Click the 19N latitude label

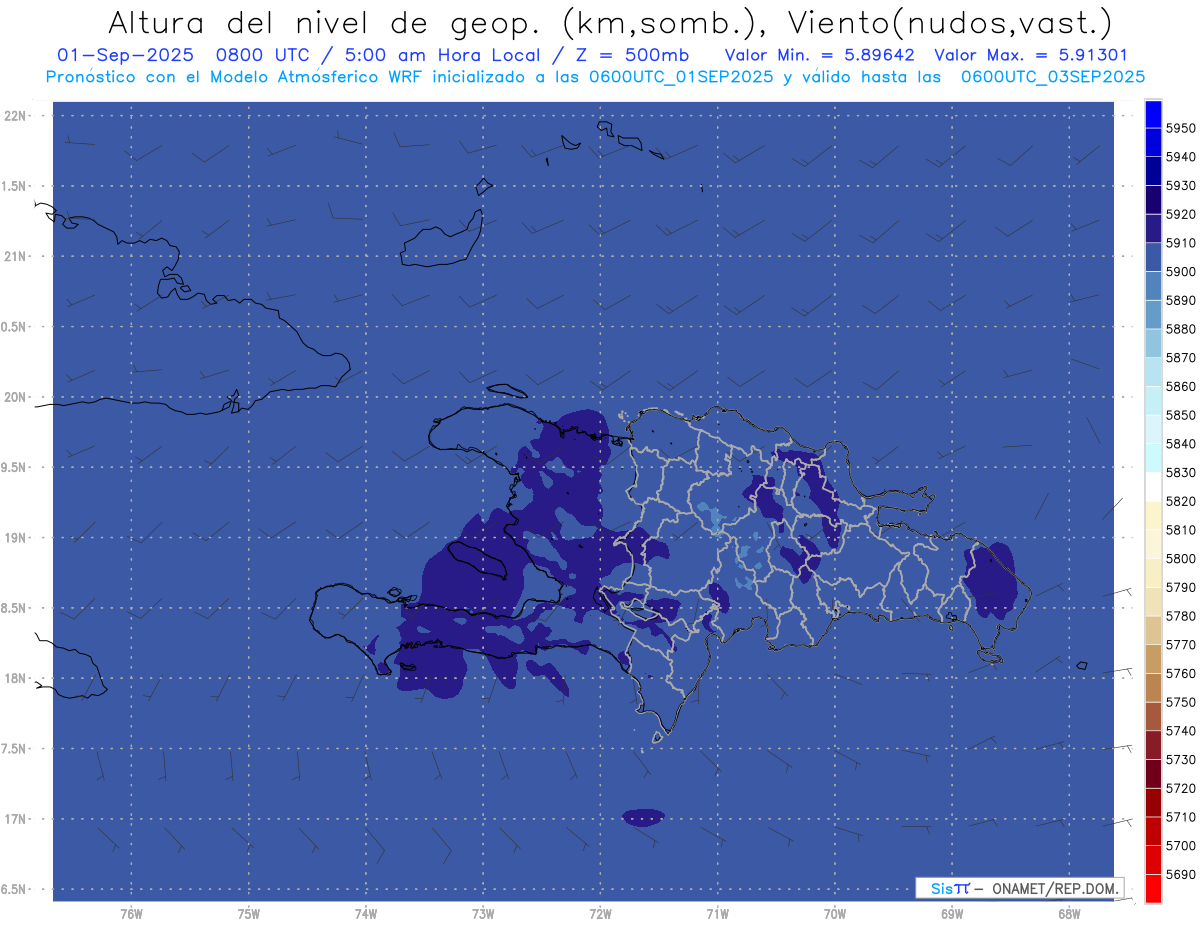point(17,538)
